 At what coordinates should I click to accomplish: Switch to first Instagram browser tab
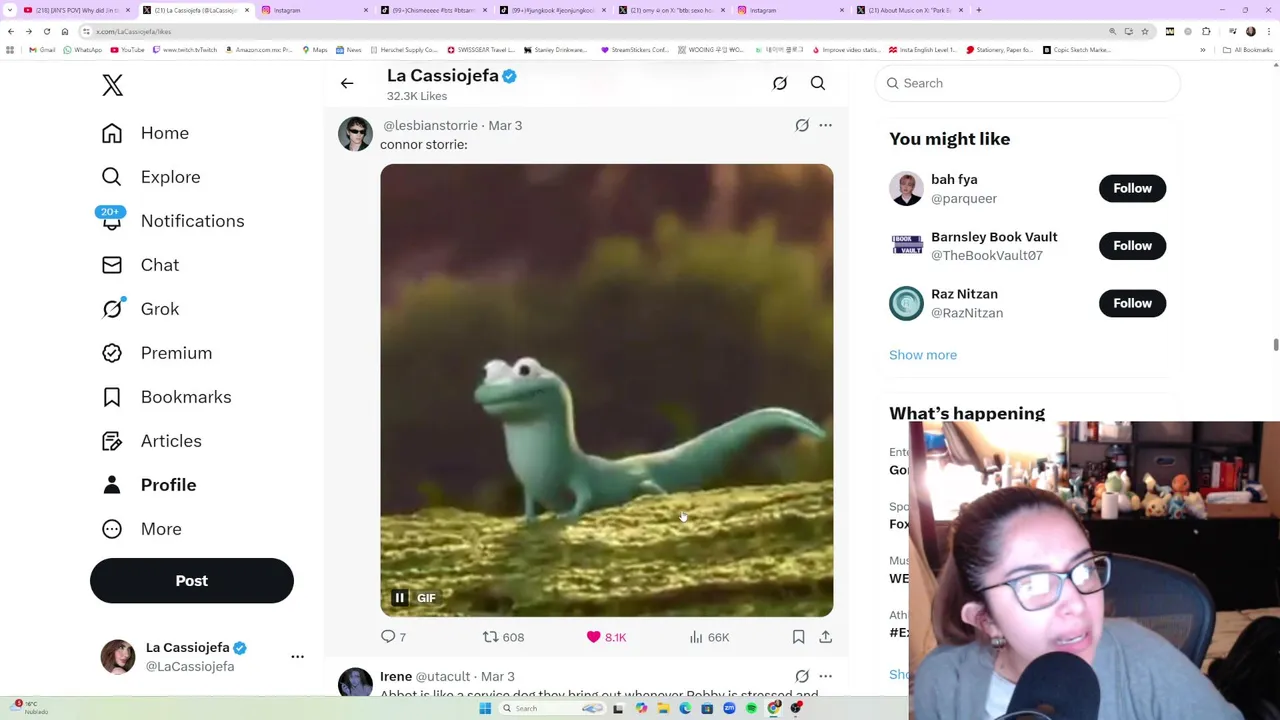[313, 10]
